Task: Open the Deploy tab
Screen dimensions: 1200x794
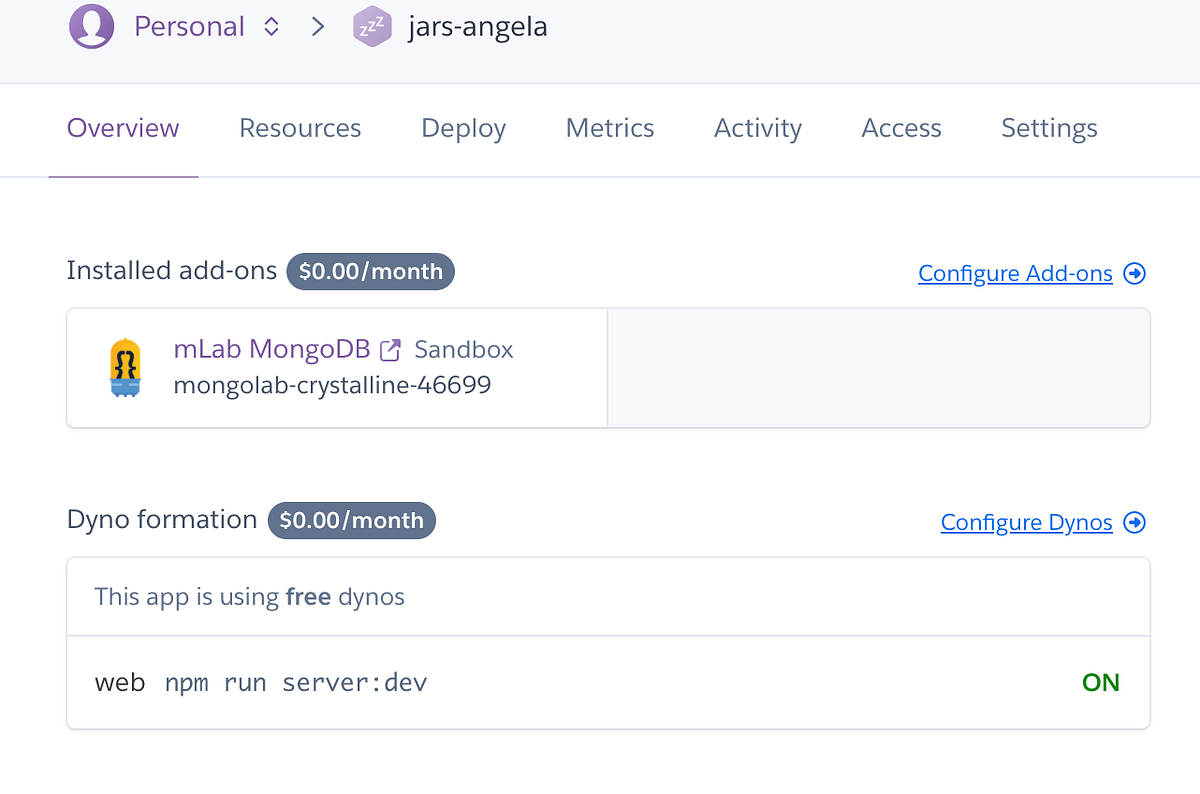Action: click(x=463, y=128)
